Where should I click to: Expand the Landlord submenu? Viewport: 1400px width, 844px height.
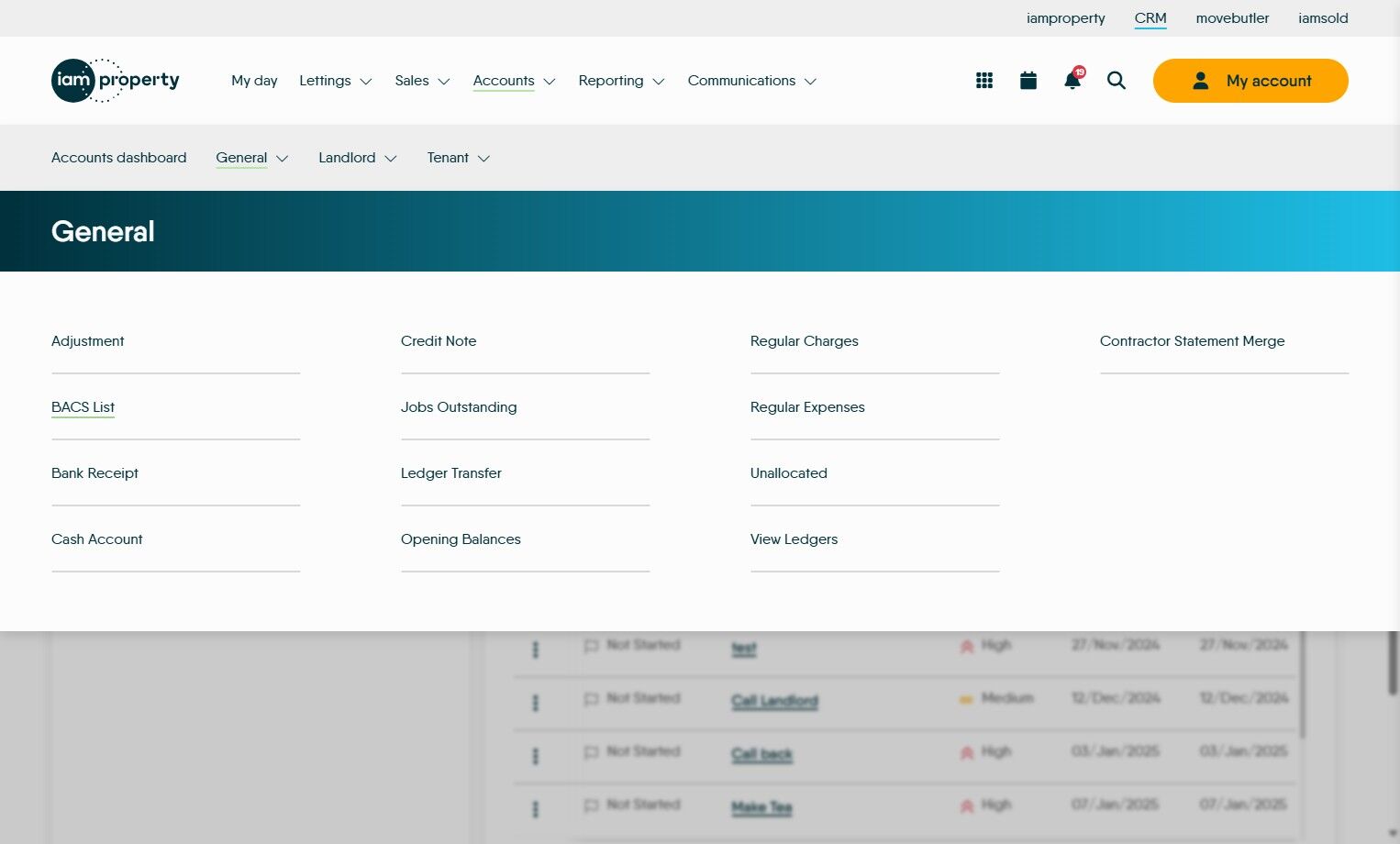click(x=358, y=158)
